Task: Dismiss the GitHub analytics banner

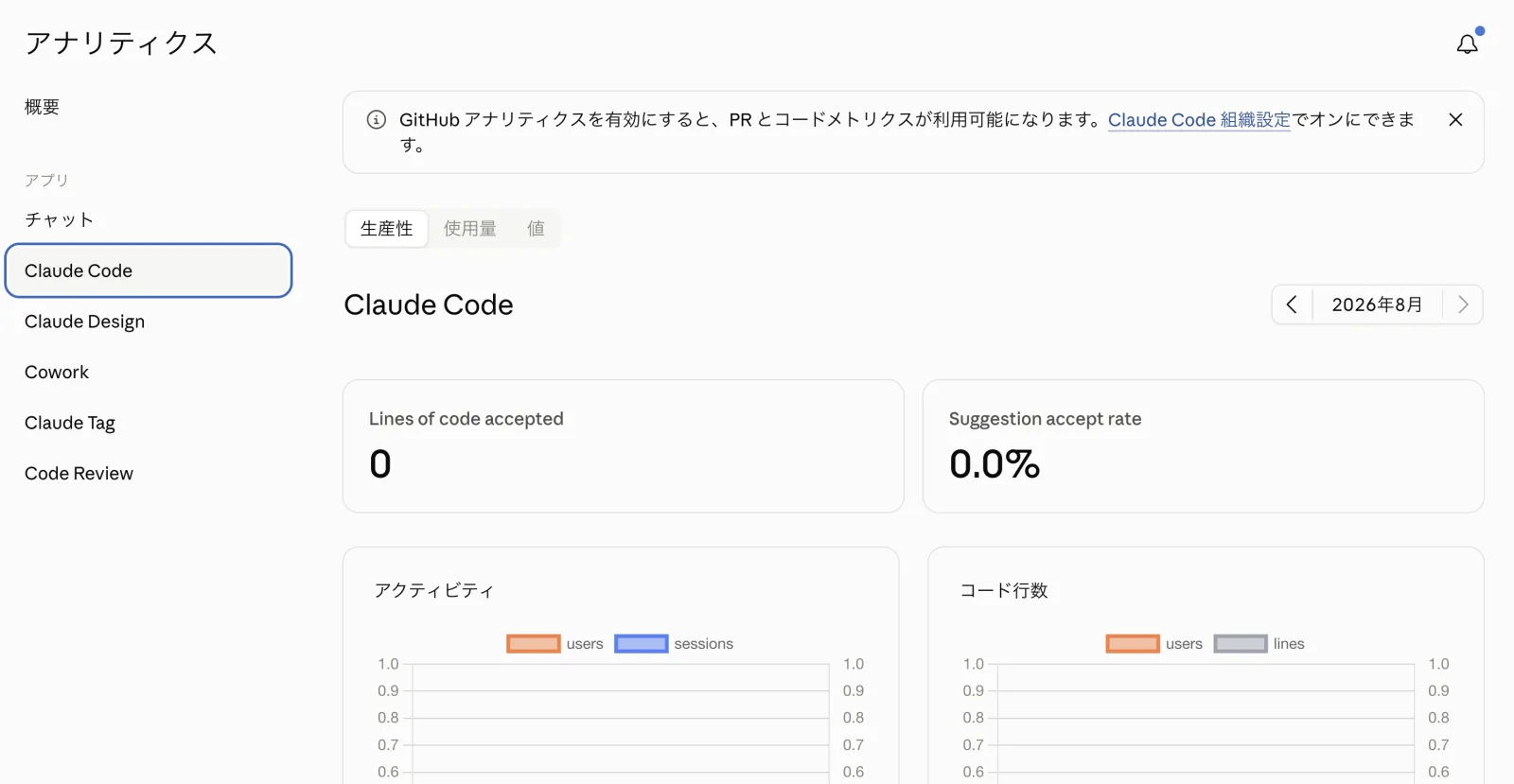Action: tap(1455, 119)
